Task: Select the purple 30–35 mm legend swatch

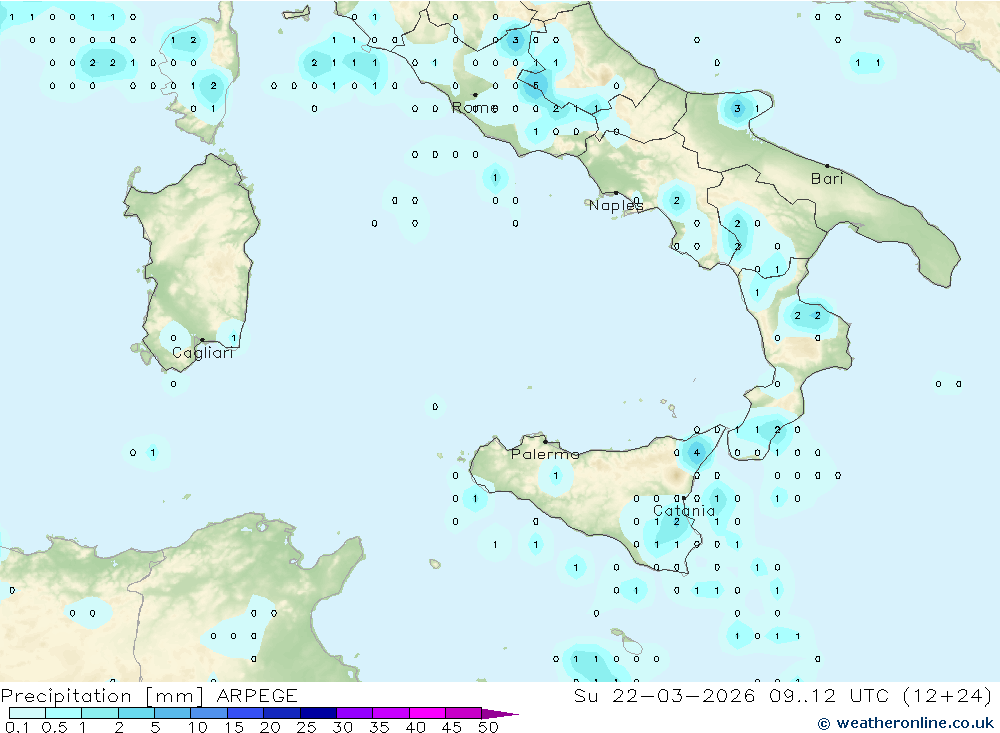Action: [354, 713]
